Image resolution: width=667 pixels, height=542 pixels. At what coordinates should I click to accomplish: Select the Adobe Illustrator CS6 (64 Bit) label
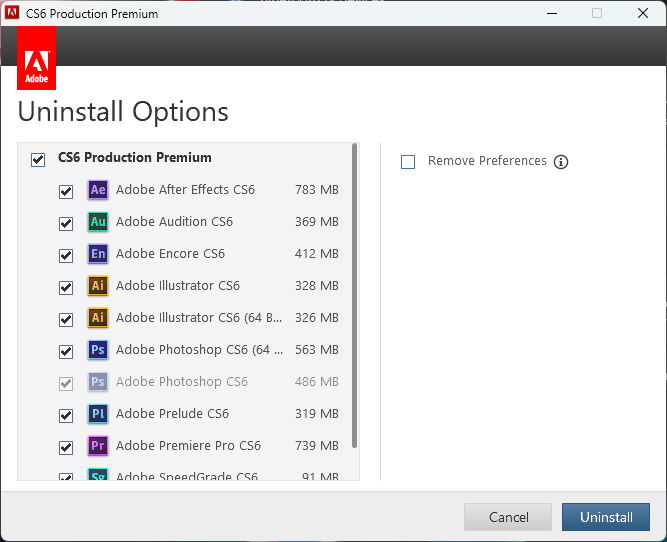pyautogui.click(x=199, y=318)
